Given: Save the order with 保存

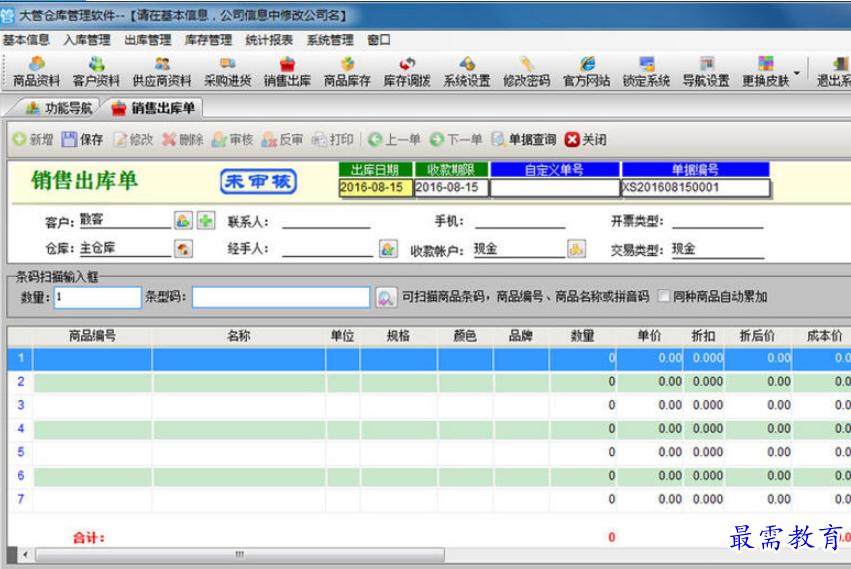Looking at the screenshot, I should point(82,140).
